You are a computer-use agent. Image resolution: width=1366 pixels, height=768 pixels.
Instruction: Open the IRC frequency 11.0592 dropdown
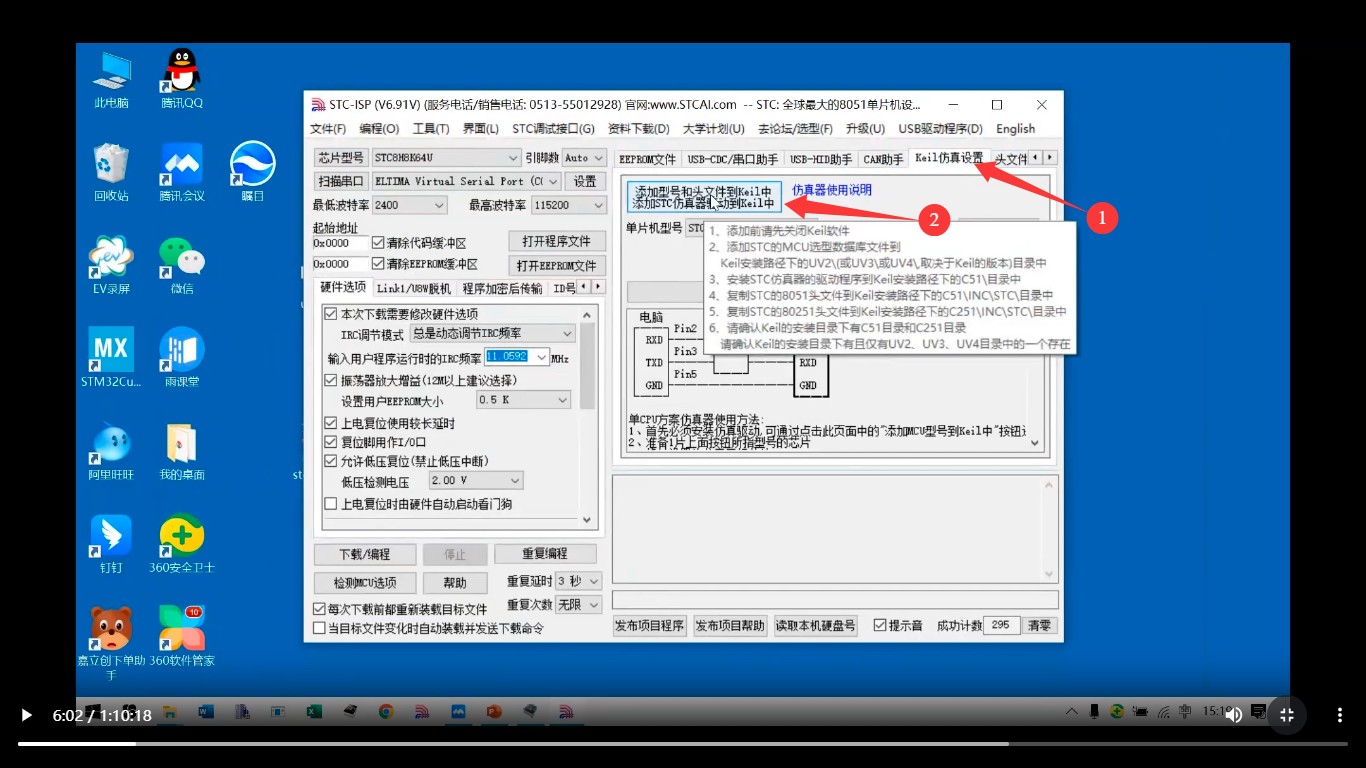click(517, 357)
